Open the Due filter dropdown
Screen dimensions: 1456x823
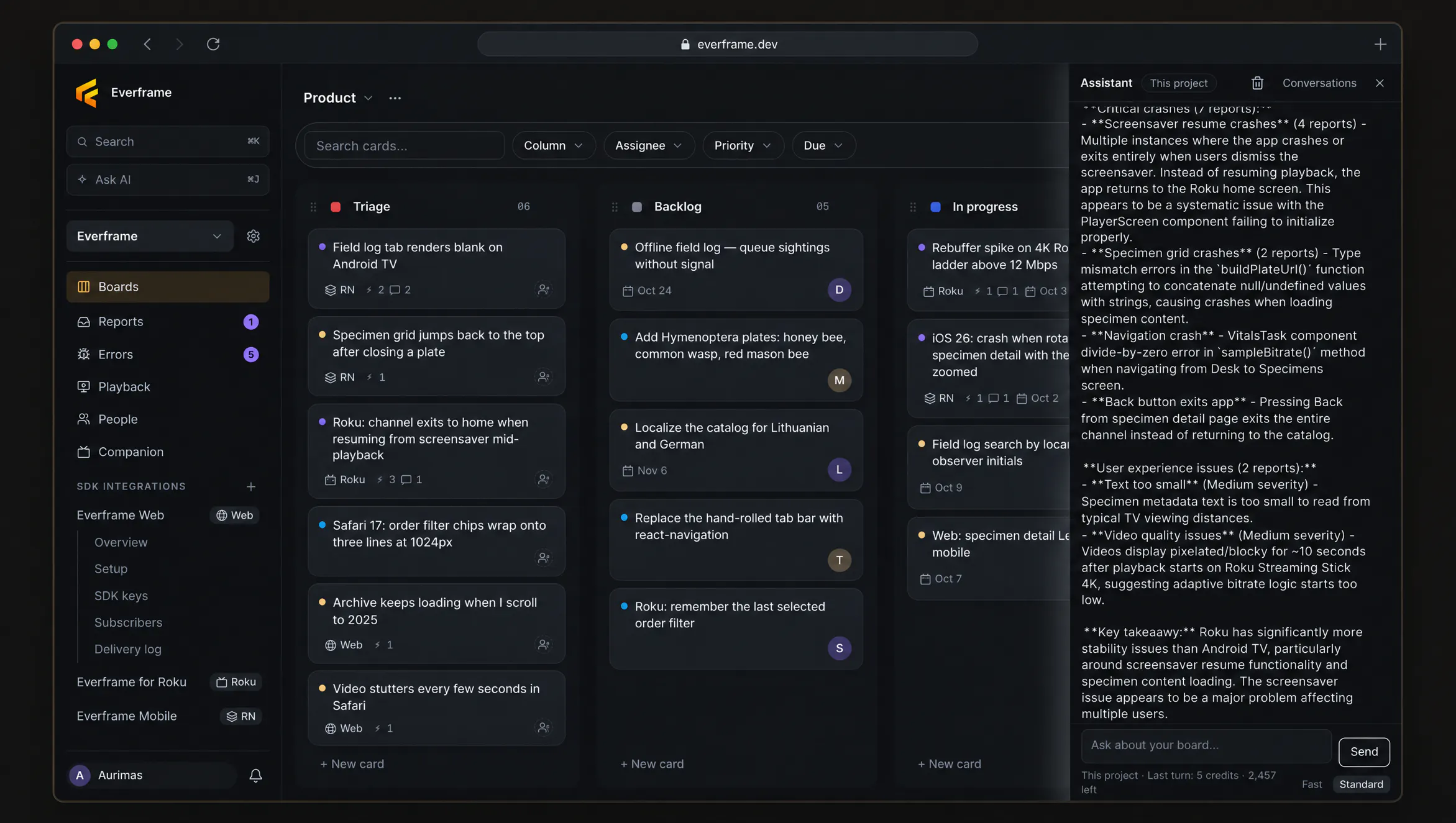[823, 145]
